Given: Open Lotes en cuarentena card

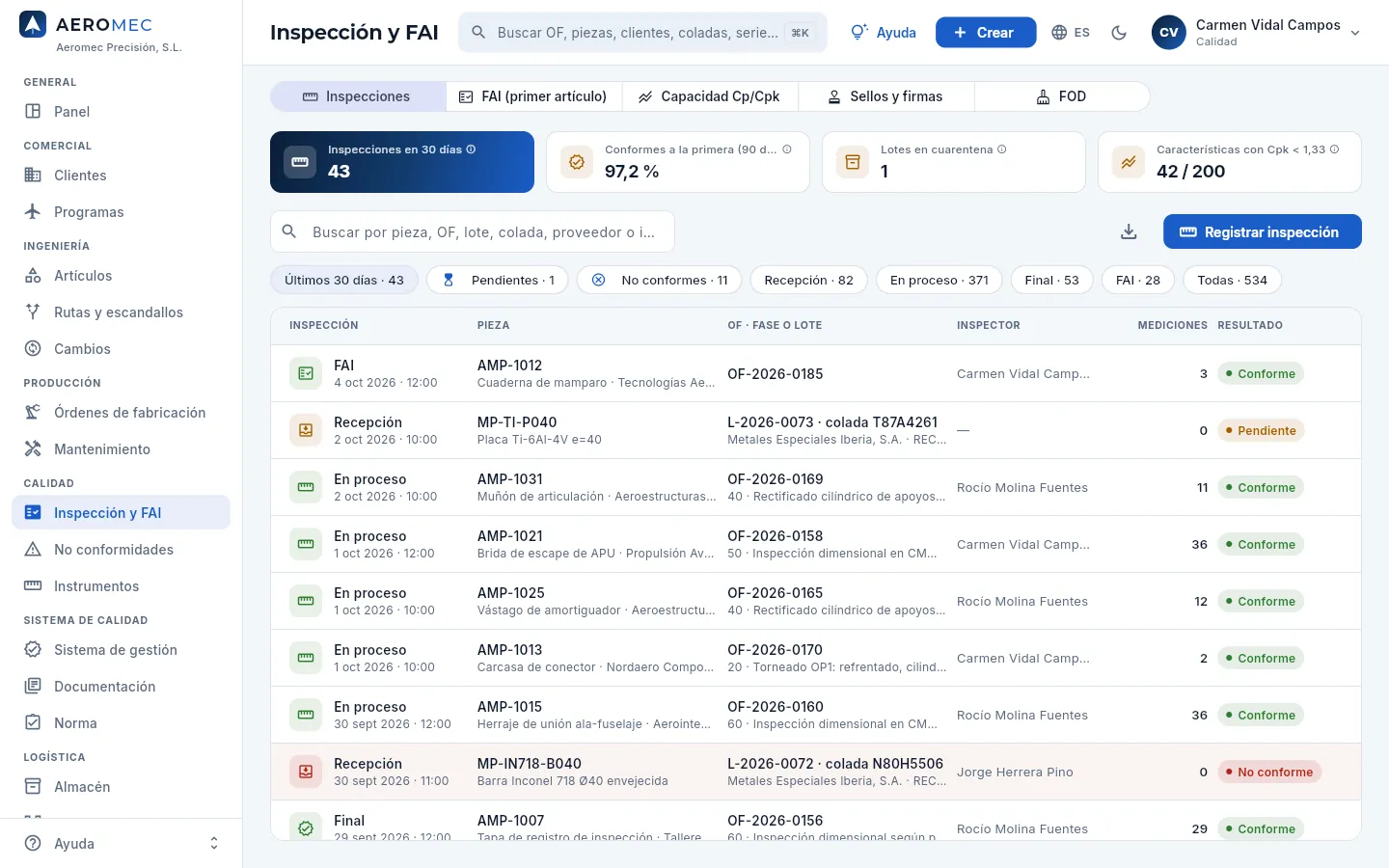Looking at the screenshot, I should [954, 162].
